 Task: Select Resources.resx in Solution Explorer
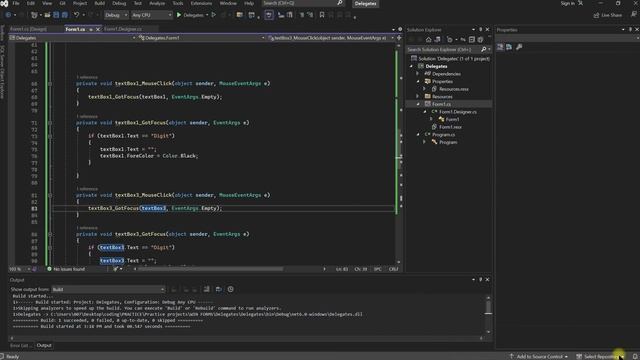(454, 89)
